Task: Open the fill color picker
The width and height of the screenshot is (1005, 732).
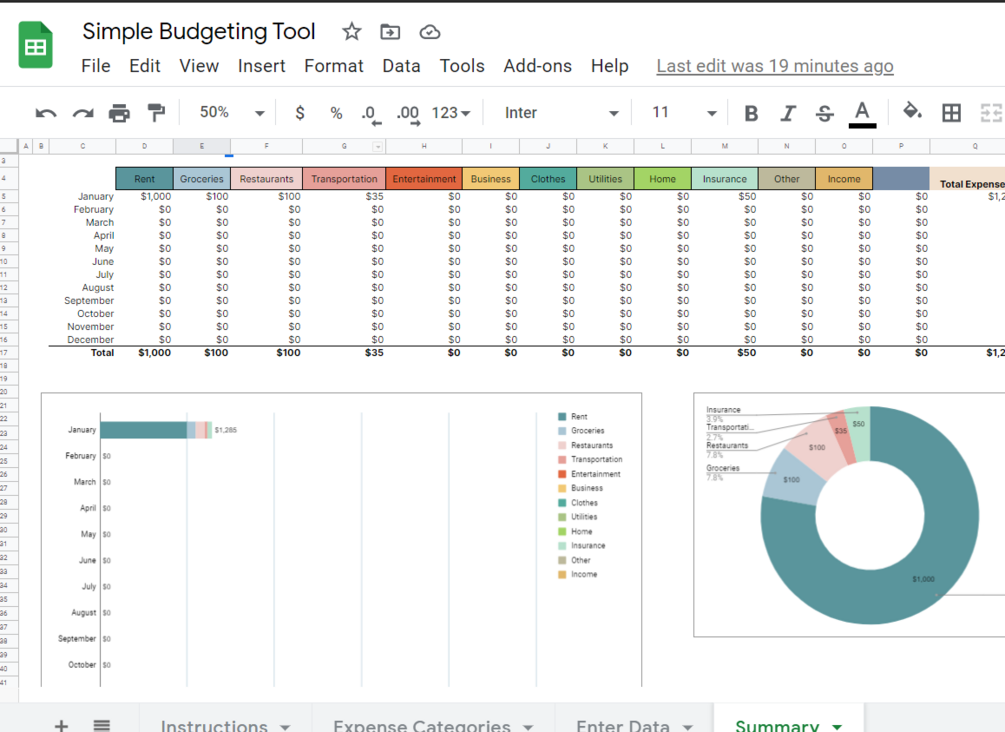Action: click(x=912, y=112)
